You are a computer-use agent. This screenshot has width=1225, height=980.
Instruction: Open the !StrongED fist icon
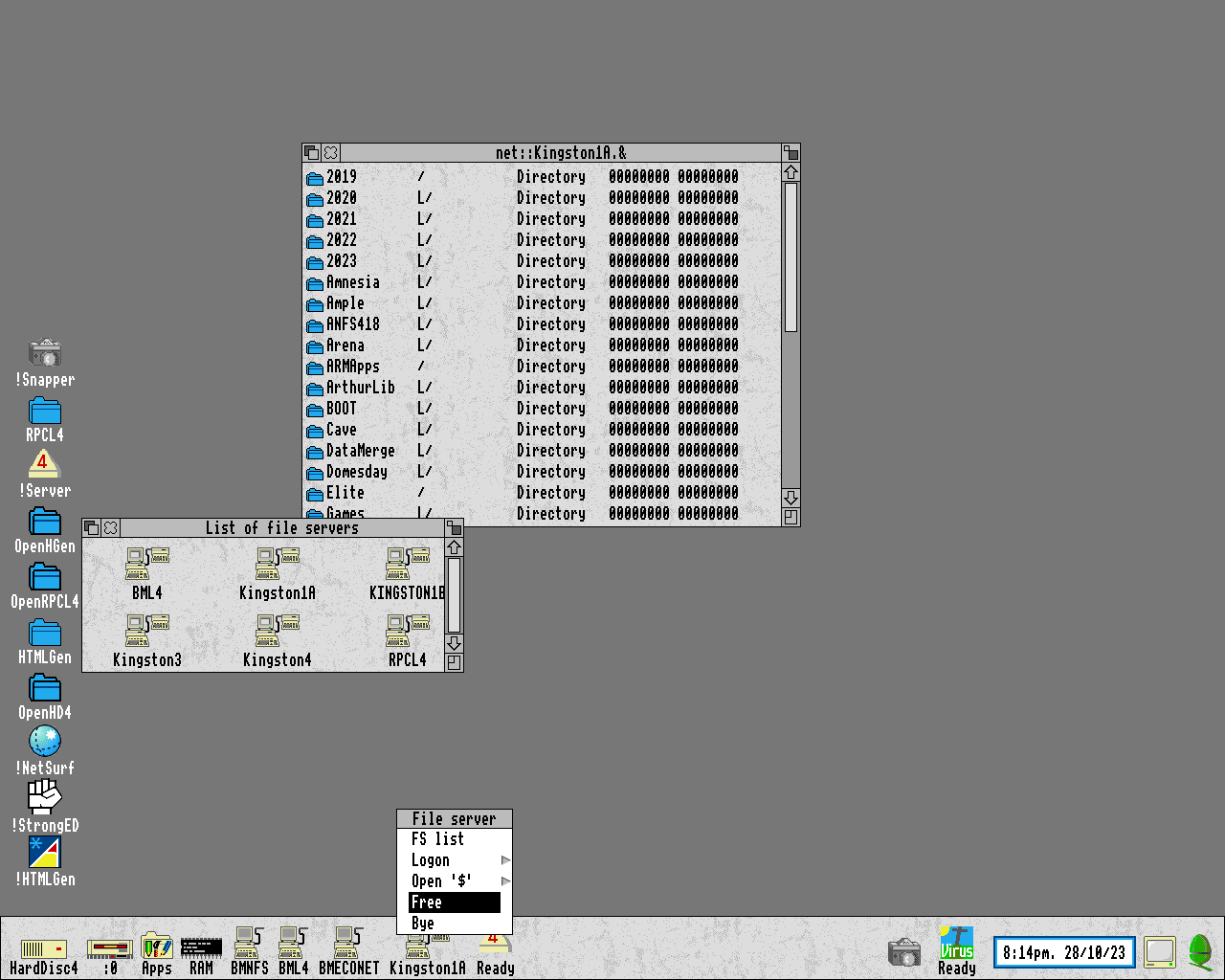44,796
